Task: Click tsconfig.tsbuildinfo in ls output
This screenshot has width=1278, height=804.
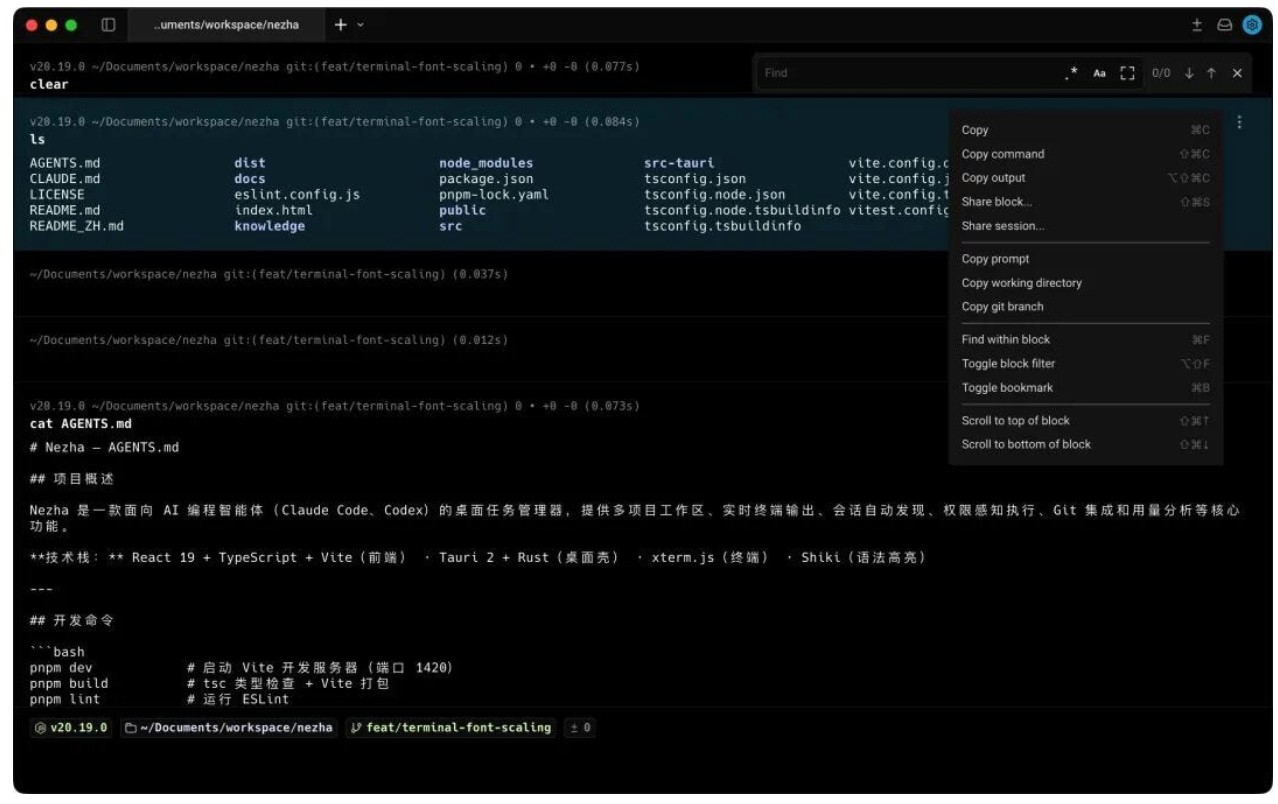Action: pos(722,226)
